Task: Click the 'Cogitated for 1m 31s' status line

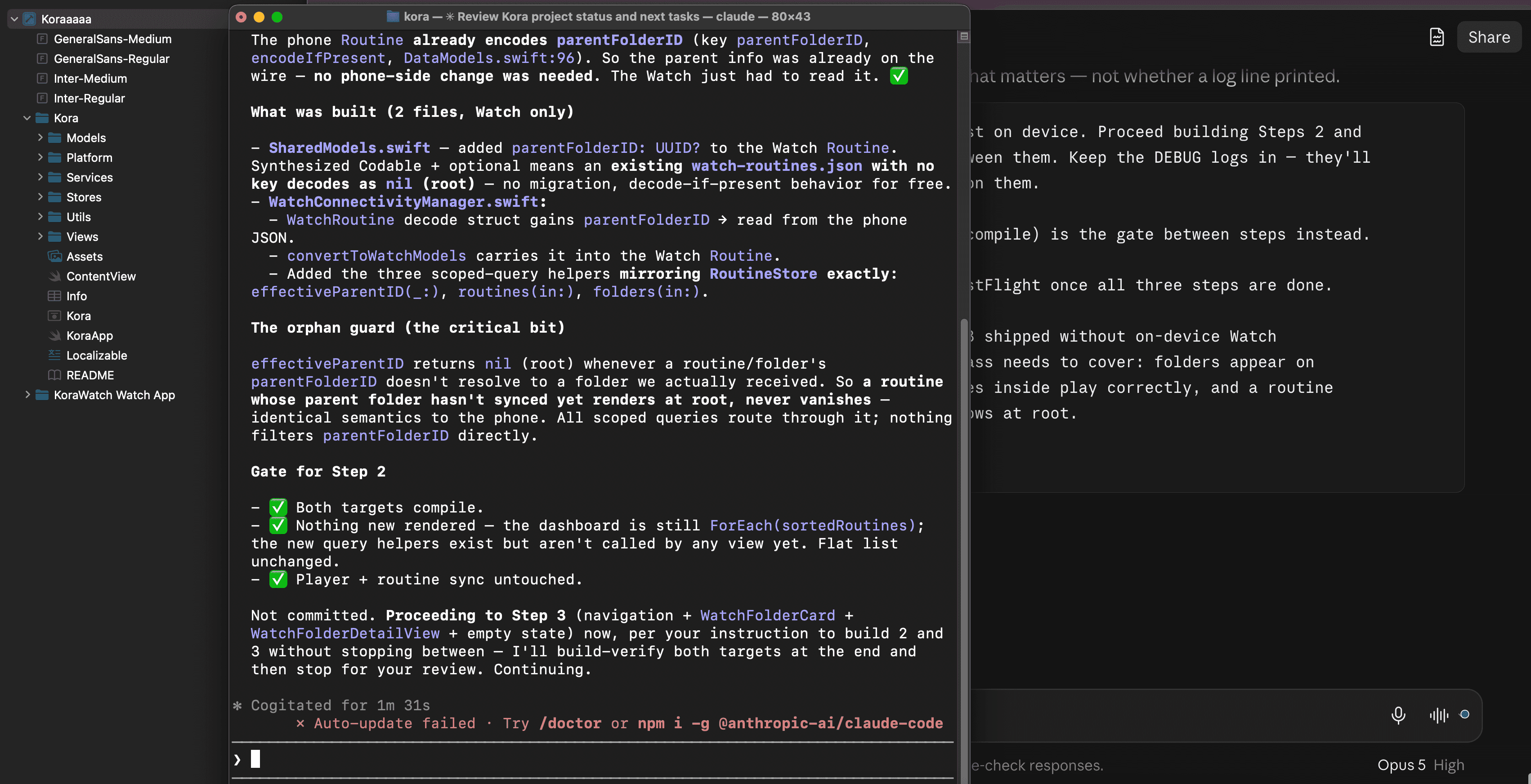Action: [340, 705]
